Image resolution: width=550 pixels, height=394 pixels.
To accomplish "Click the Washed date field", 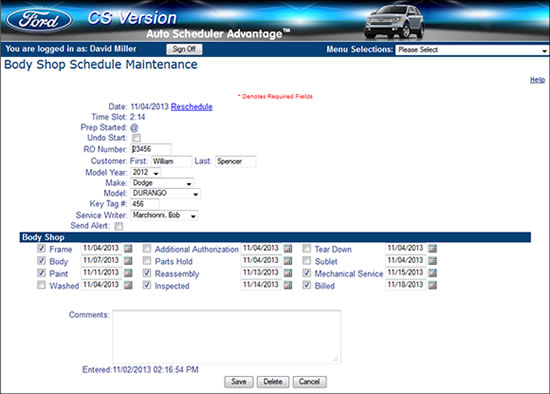I will (x=101, y=285).
